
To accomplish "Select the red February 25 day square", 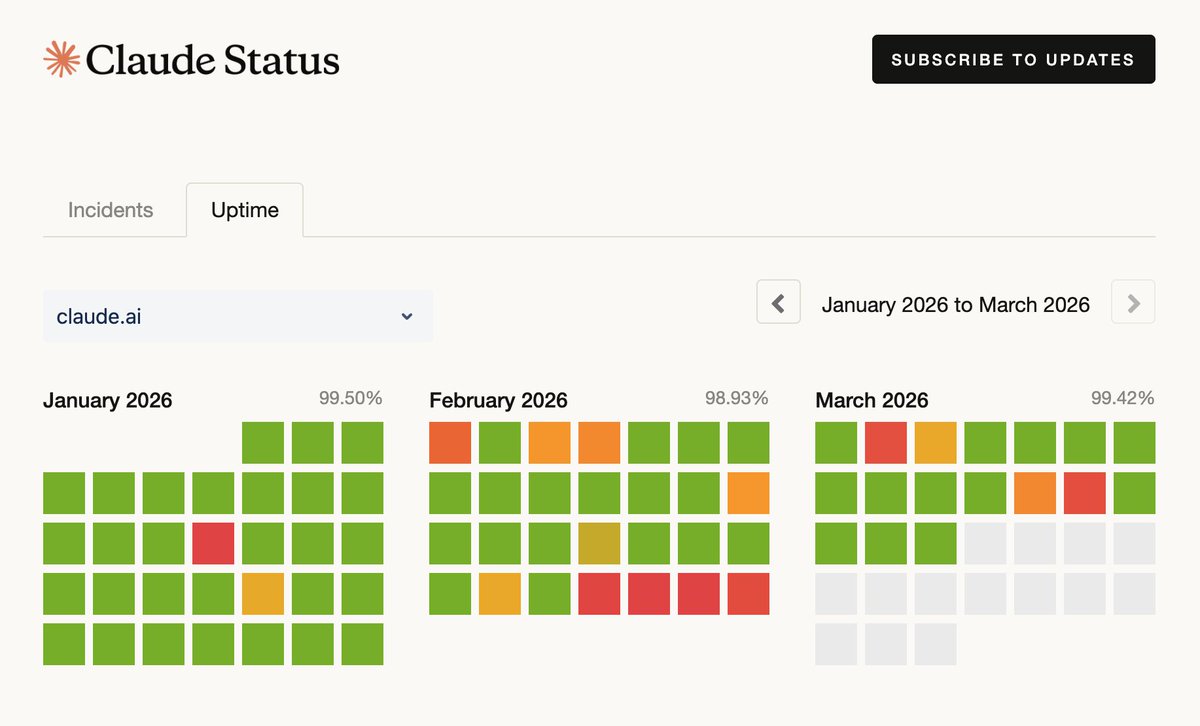I will point(599,593).
